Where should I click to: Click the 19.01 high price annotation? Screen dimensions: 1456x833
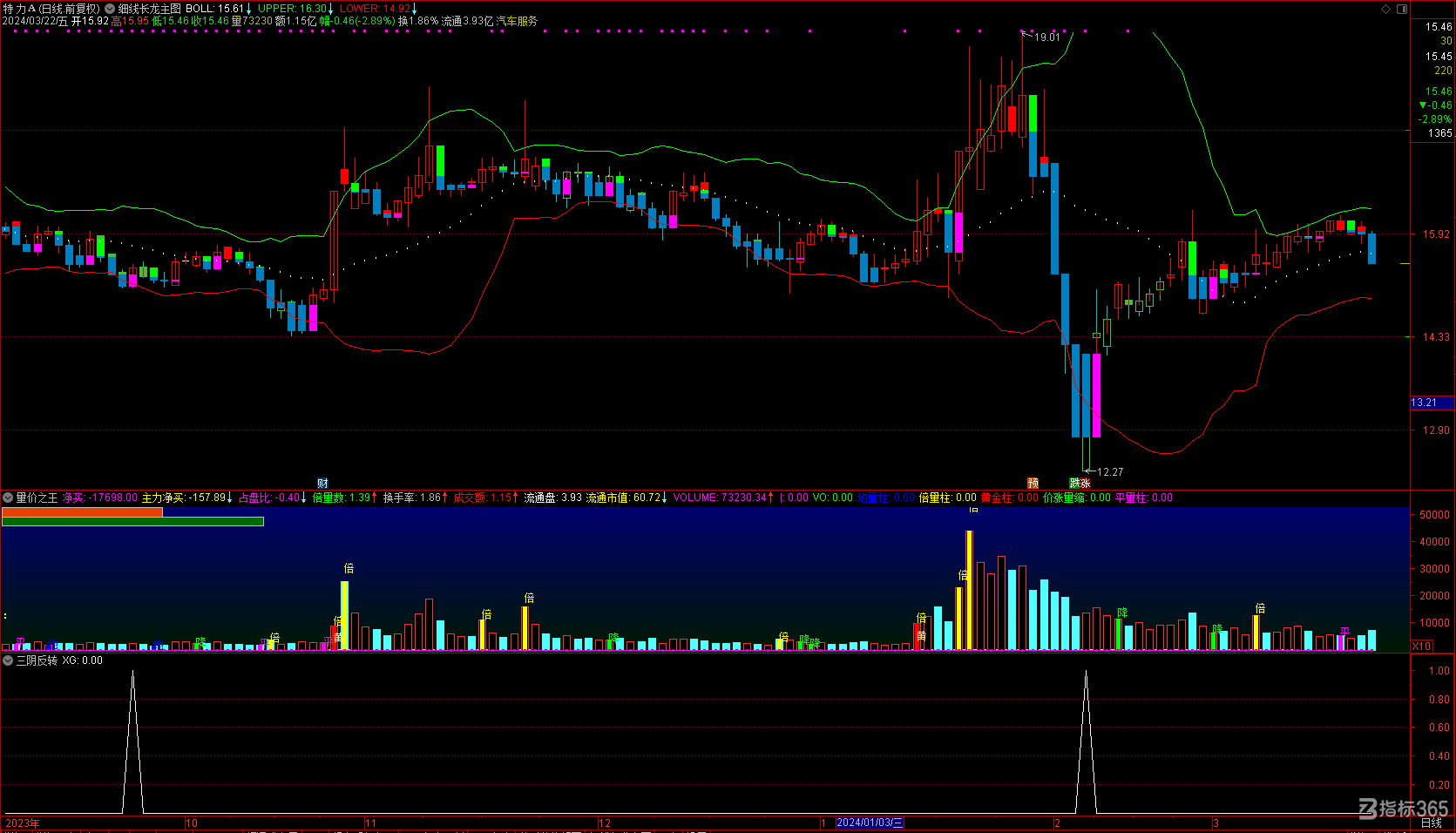[x=1047, y=37]
